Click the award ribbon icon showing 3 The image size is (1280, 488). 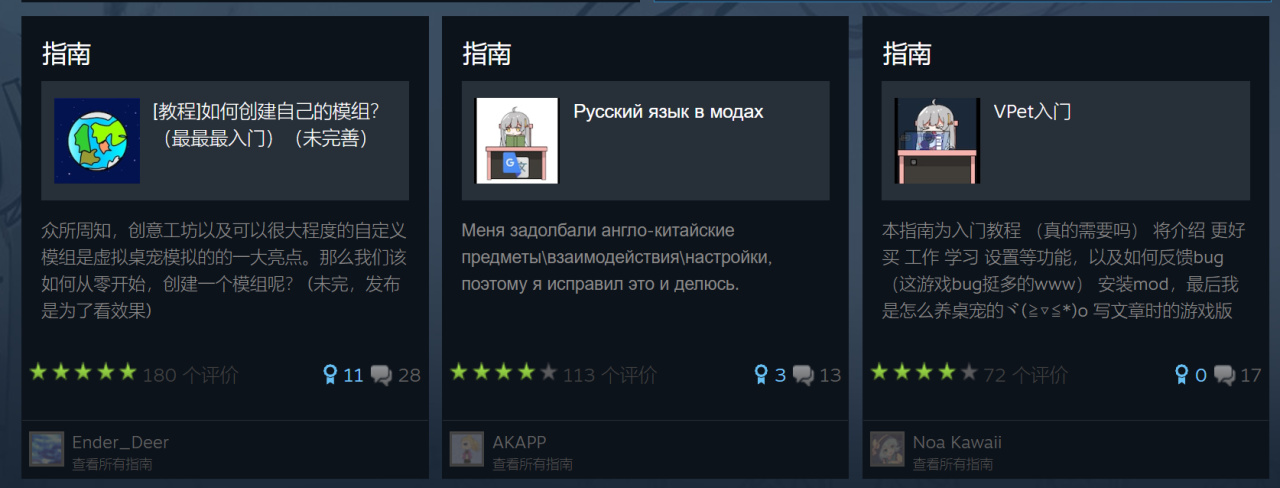(x=760, y=375)
